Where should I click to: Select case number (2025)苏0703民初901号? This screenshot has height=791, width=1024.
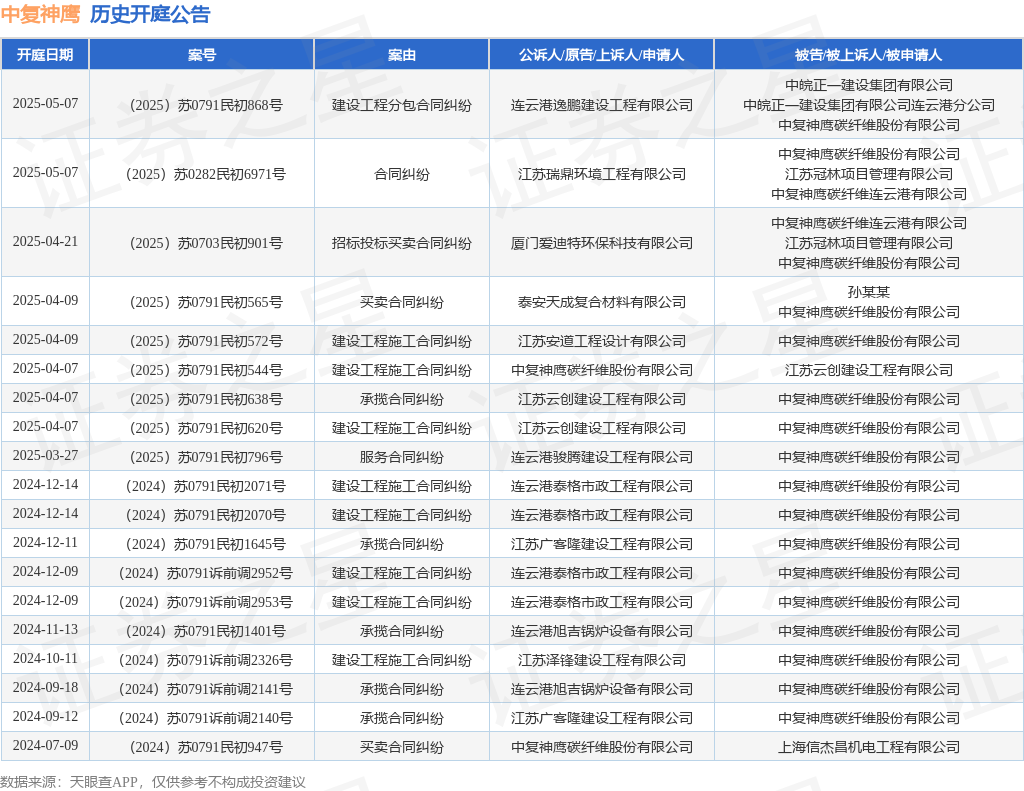click(206, 244)
